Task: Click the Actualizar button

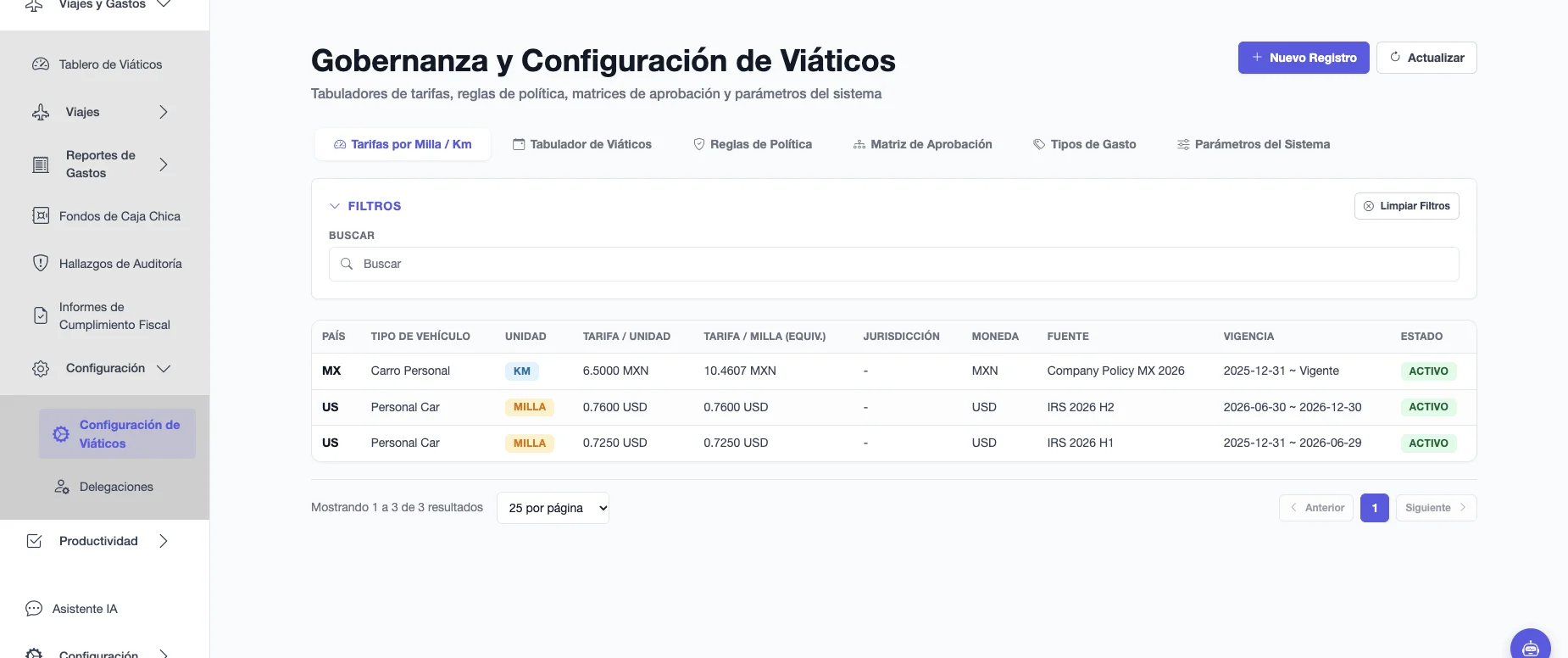Action: click(1426, 58)
